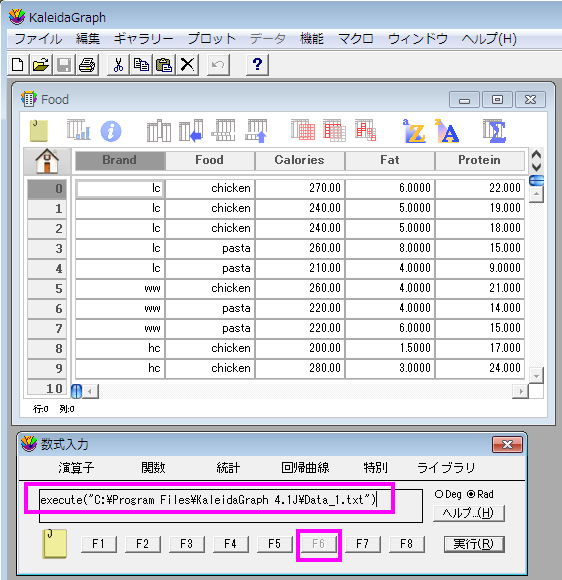Click the first red grid selection icon
This screenshot has width=562, height=580.
click(303, 130)
